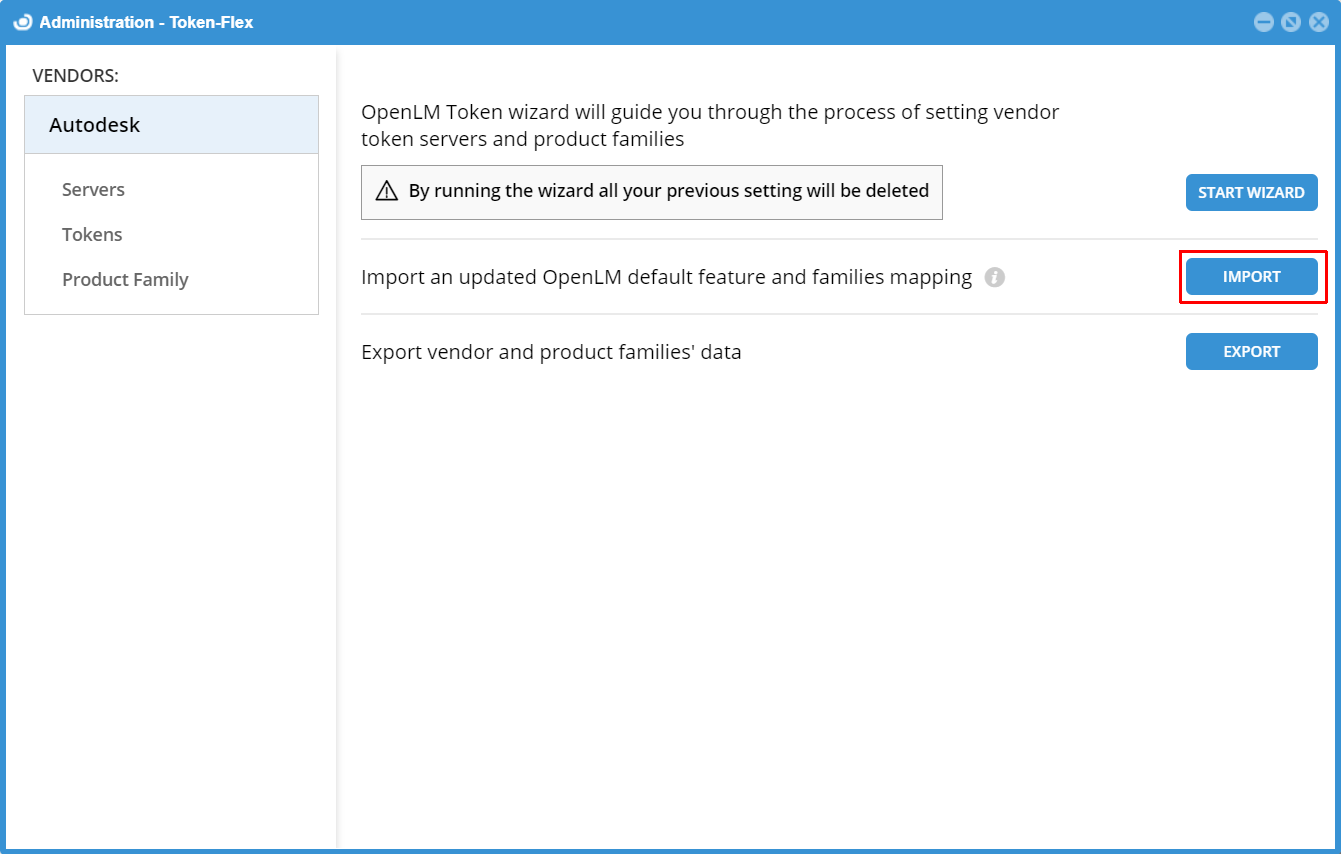1341x854 pixels.
Task: Click the wizard deletion warning banner
Action: 651,191
